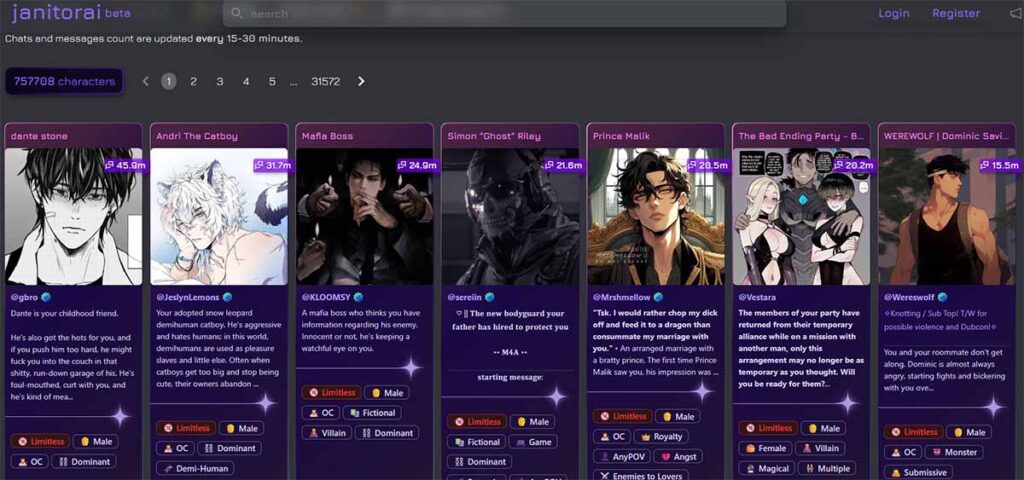Click the 757708 characters counter
This screenshot has width=1024, height=480.
tap(64, 82)
